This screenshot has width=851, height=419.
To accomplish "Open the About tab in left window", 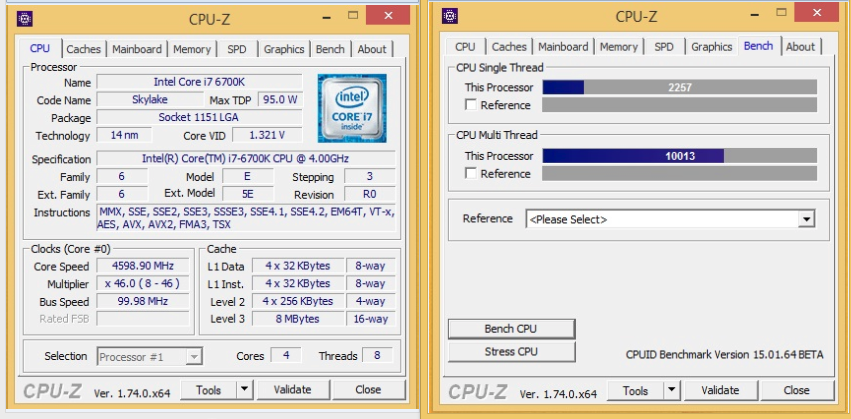I will pos(372,49).
